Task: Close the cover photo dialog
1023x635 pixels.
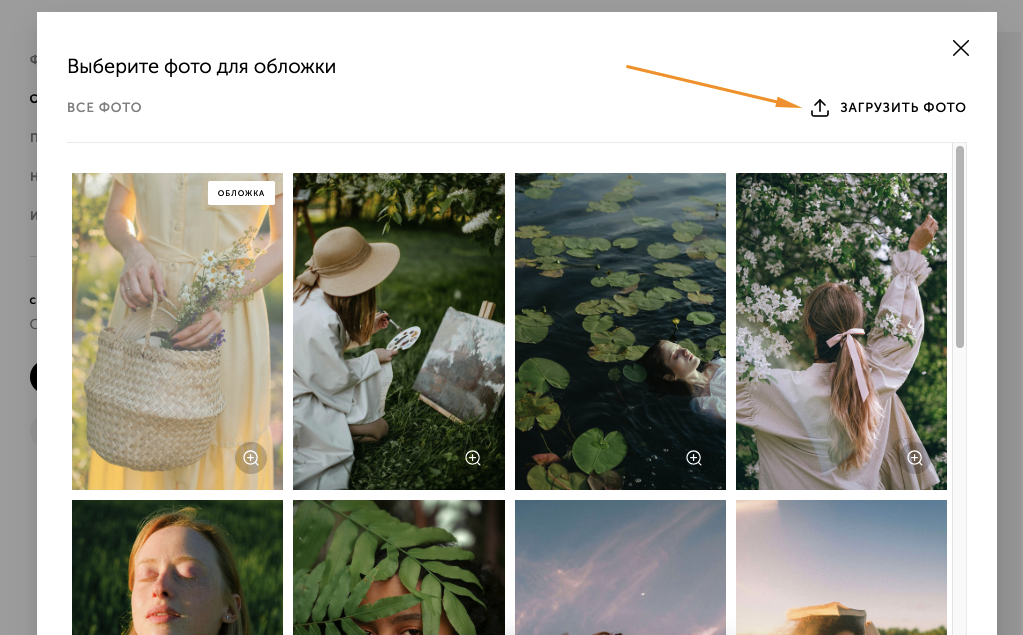Action: (x=960, y=48)
